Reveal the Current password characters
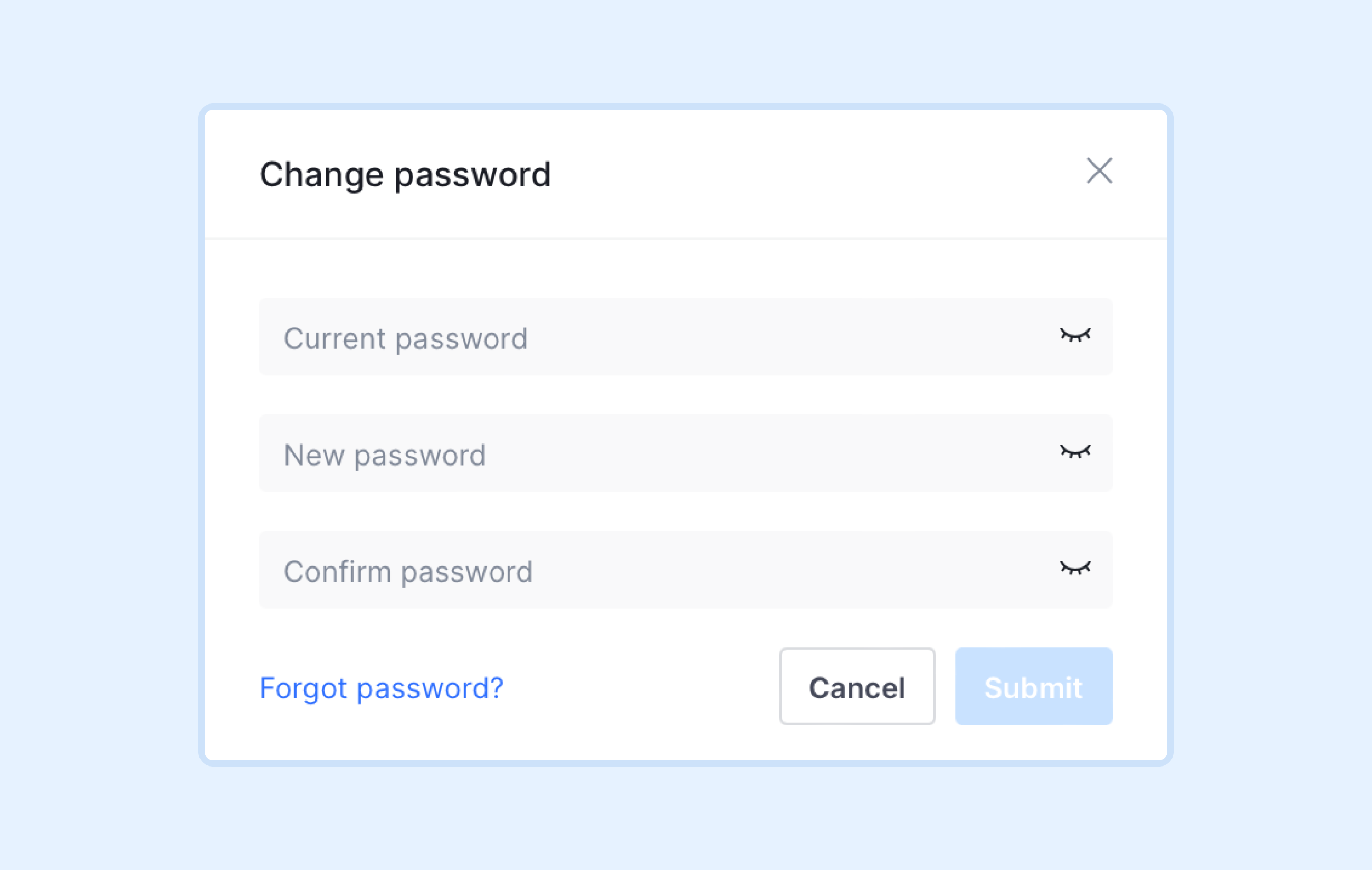Image resolution: width=1372 pixels, height=870 pixels. tap(1075, 335)
